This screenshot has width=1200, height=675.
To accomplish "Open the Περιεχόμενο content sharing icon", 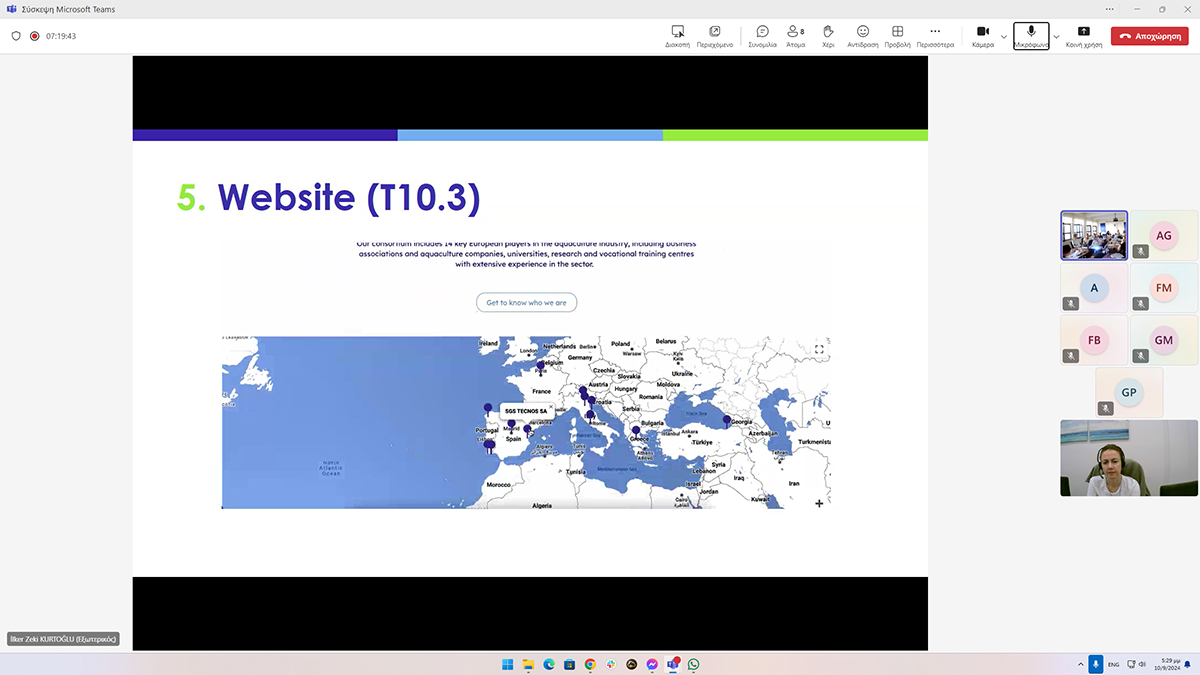I will [715, 36].
